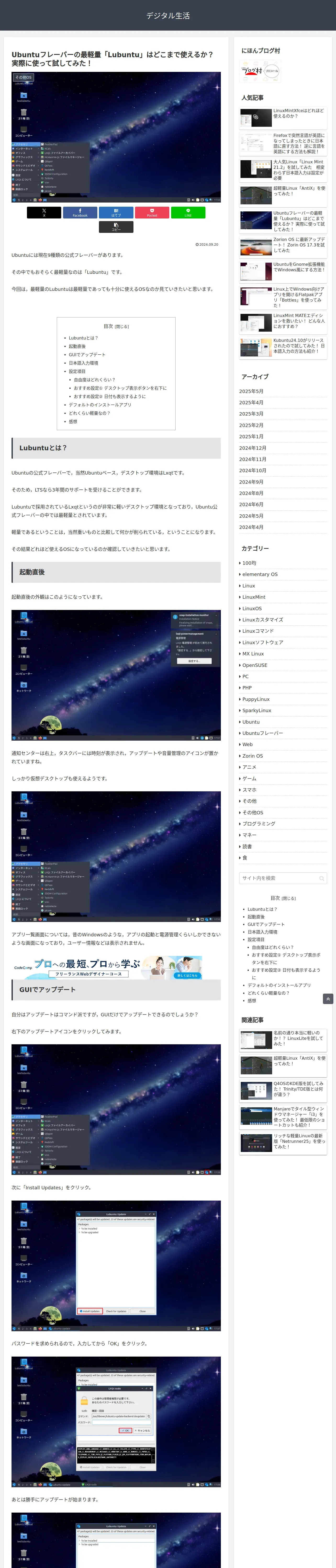Share the article on X
This screenshot has width=336, height=1568.
pos(44,212)
